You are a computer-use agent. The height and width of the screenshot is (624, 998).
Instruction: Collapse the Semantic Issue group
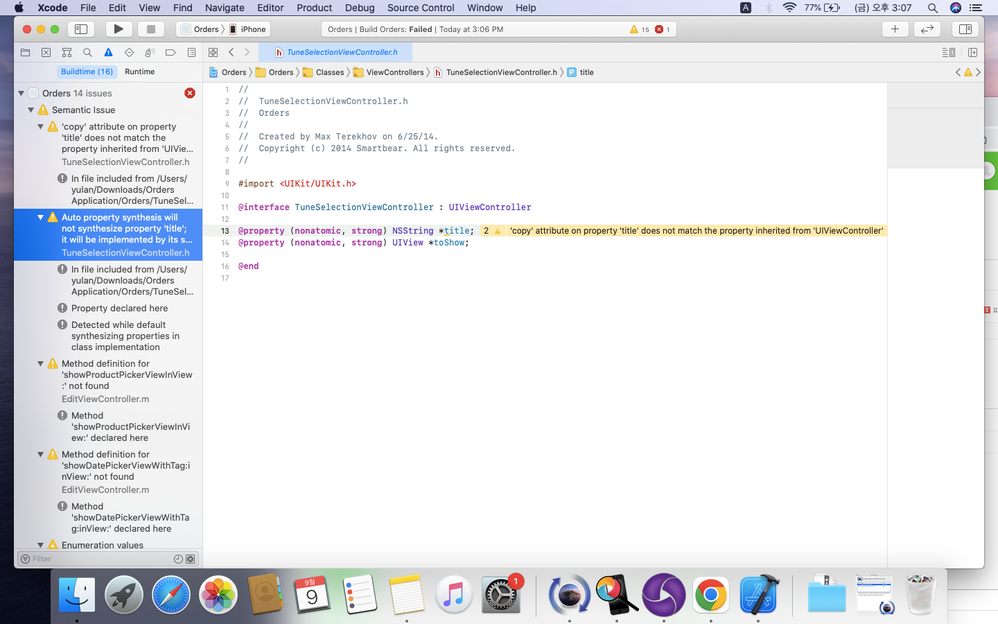coord(31,110)
